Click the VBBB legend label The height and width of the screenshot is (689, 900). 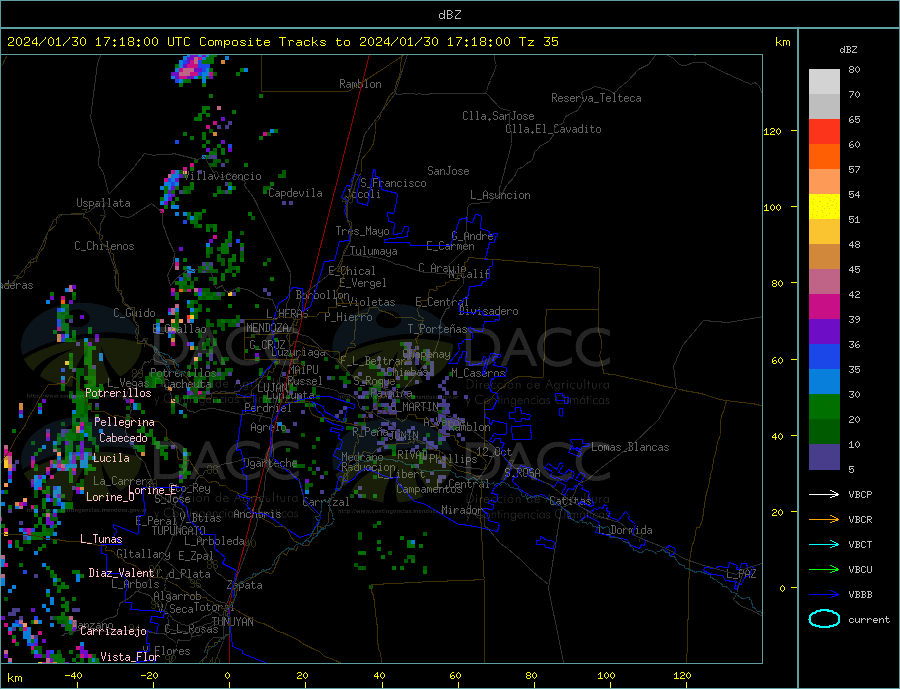860,594
